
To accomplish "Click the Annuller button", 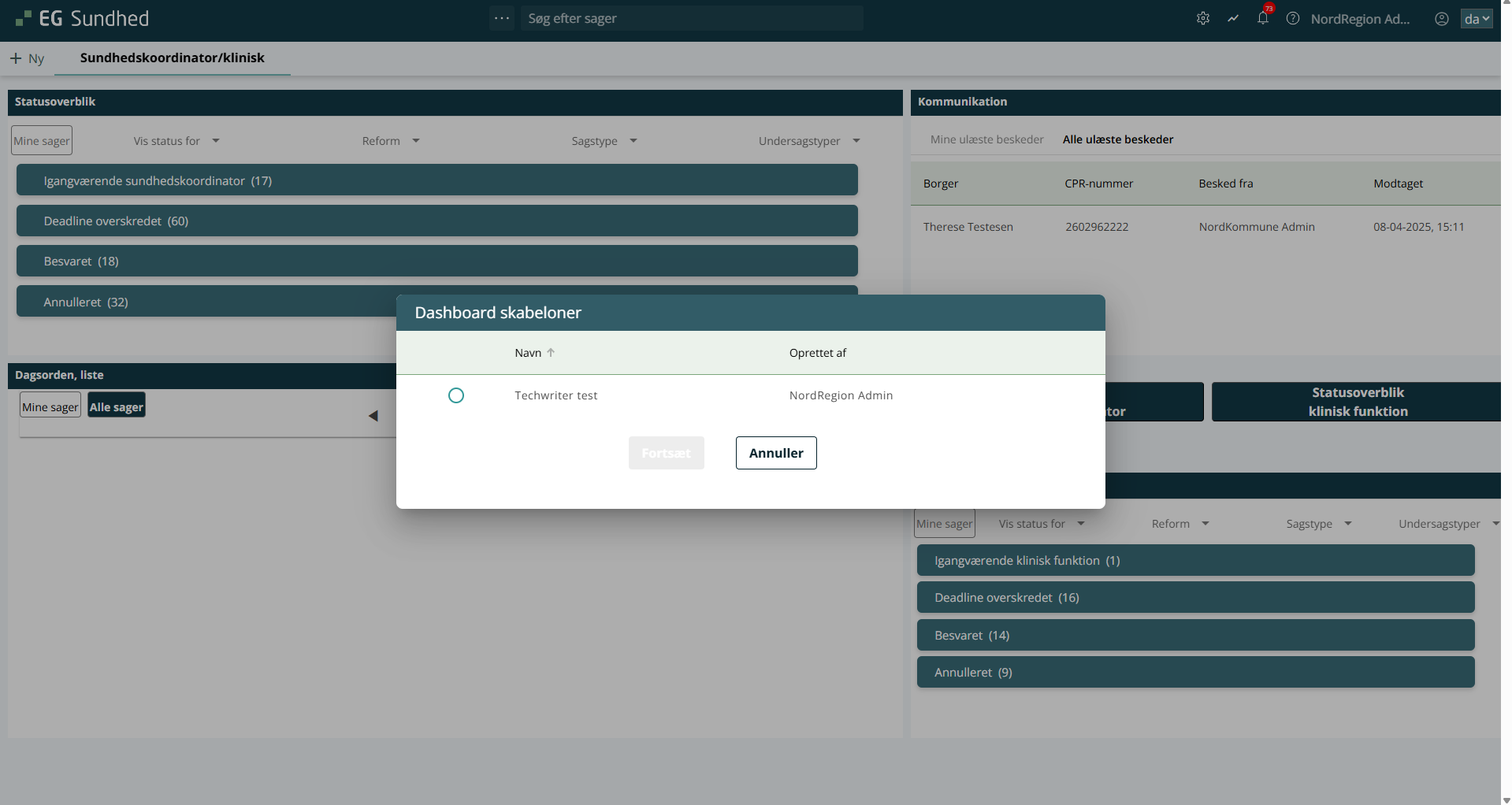I will click(775, 453).
